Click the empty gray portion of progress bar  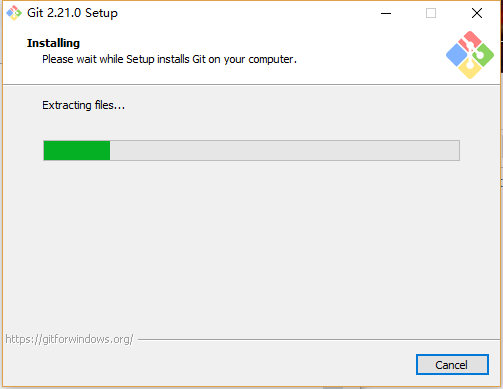[x=285, y=150]
